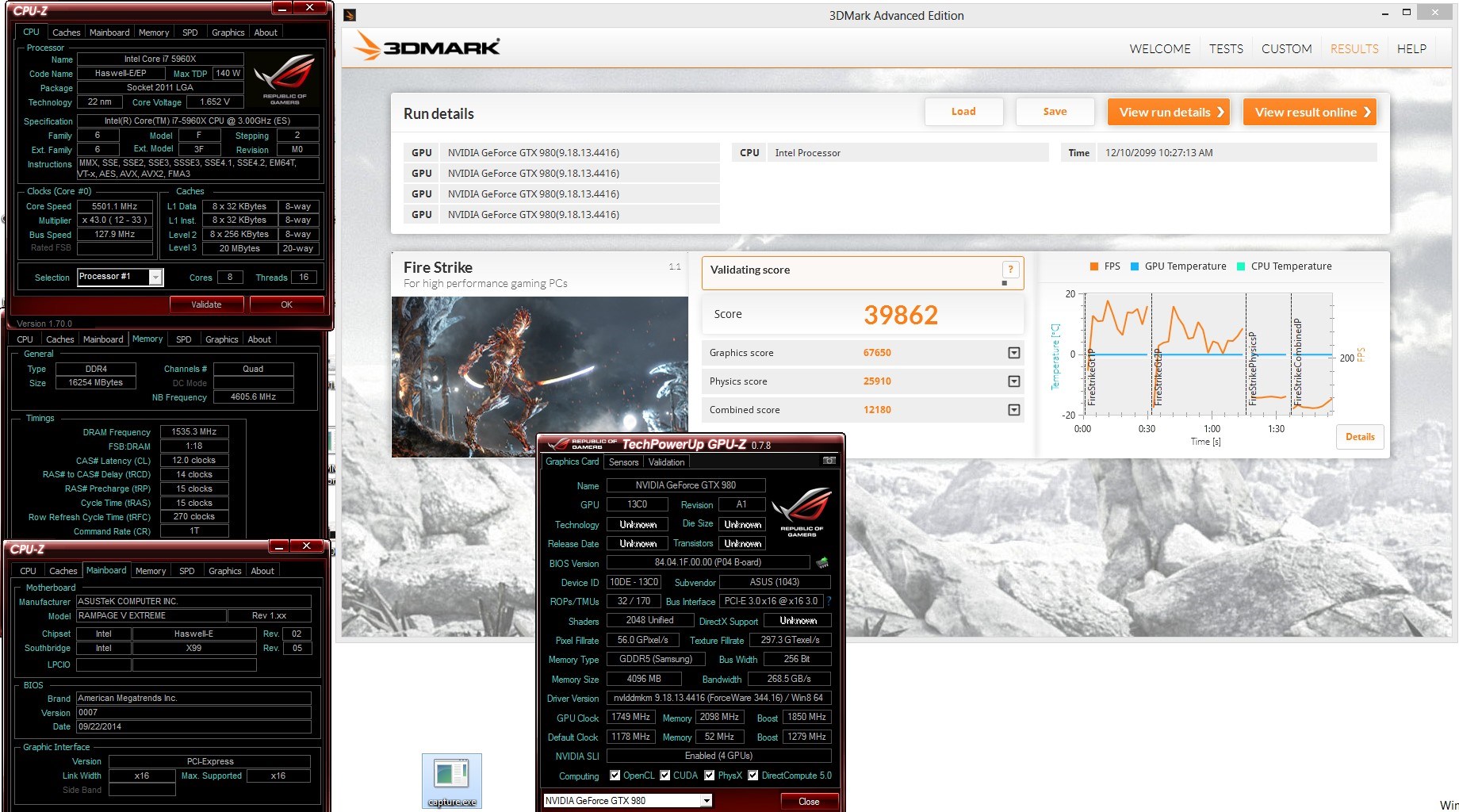Image resolution: width=1459 pixels, height=812 pixels.
Task: Click the Fire Strike preview thumbnail
Action: pos(539,377)
